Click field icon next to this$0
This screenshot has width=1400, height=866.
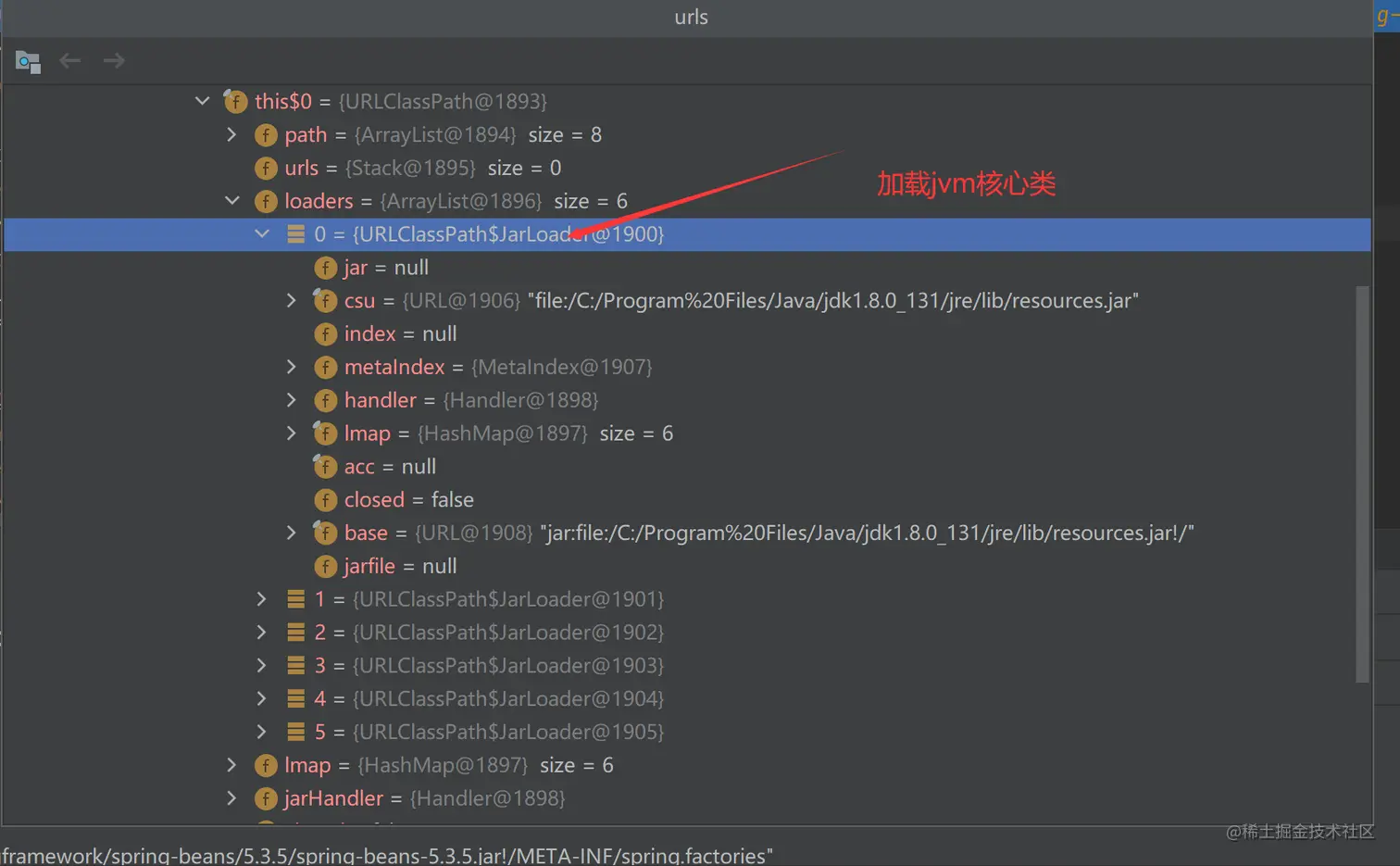pyautogui.click(x=235, y=101)
